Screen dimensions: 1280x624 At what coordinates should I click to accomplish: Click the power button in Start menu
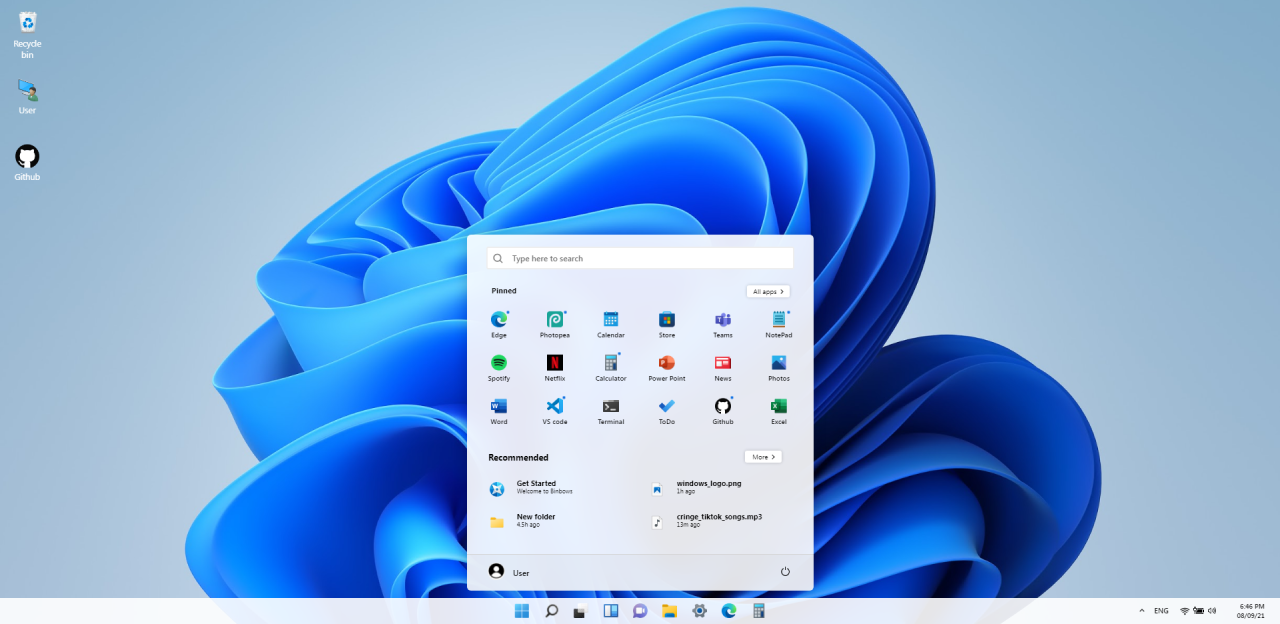pos(785,572)
